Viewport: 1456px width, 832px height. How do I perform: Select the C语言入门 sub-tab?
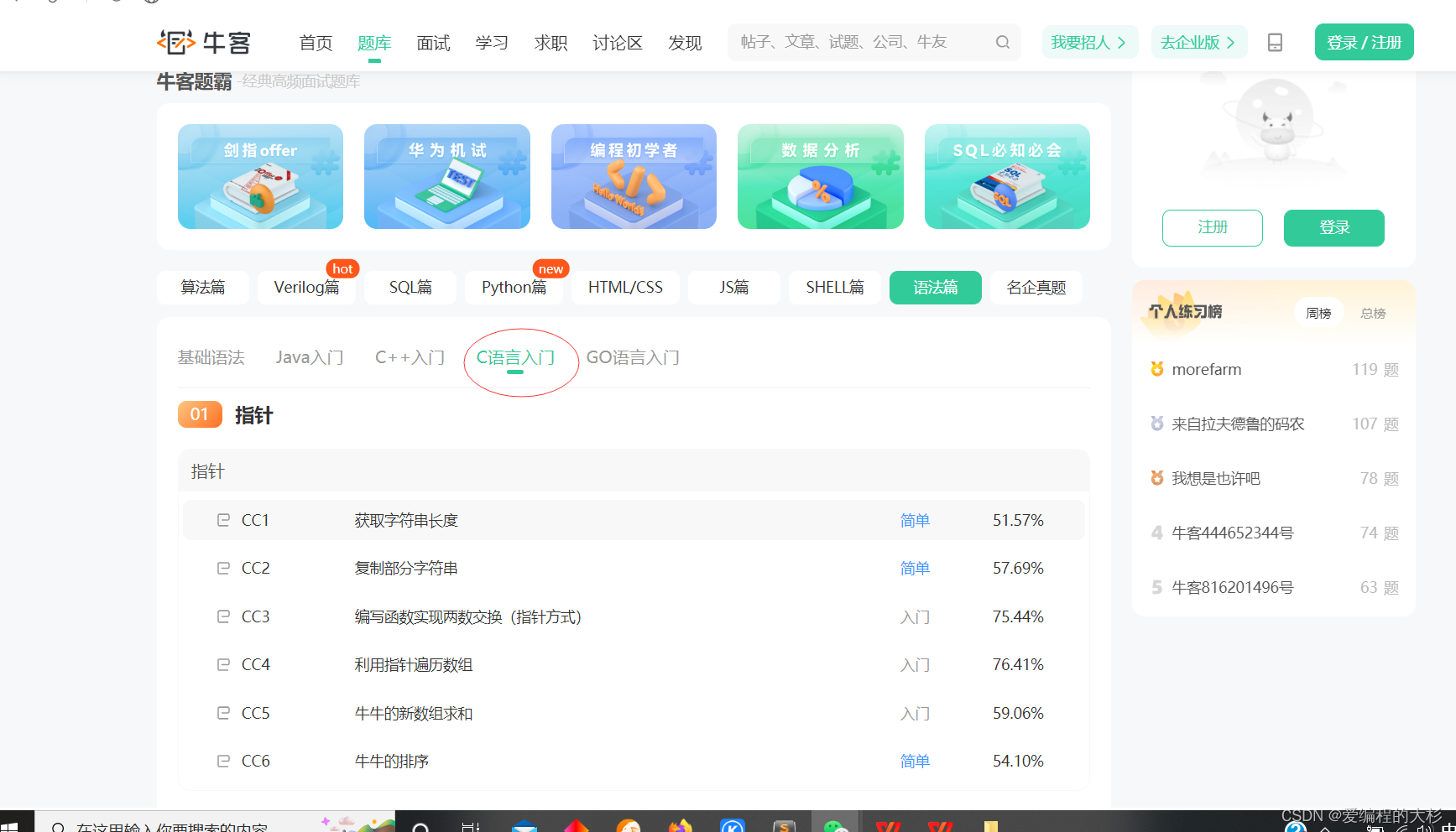(x=515, y=357)
